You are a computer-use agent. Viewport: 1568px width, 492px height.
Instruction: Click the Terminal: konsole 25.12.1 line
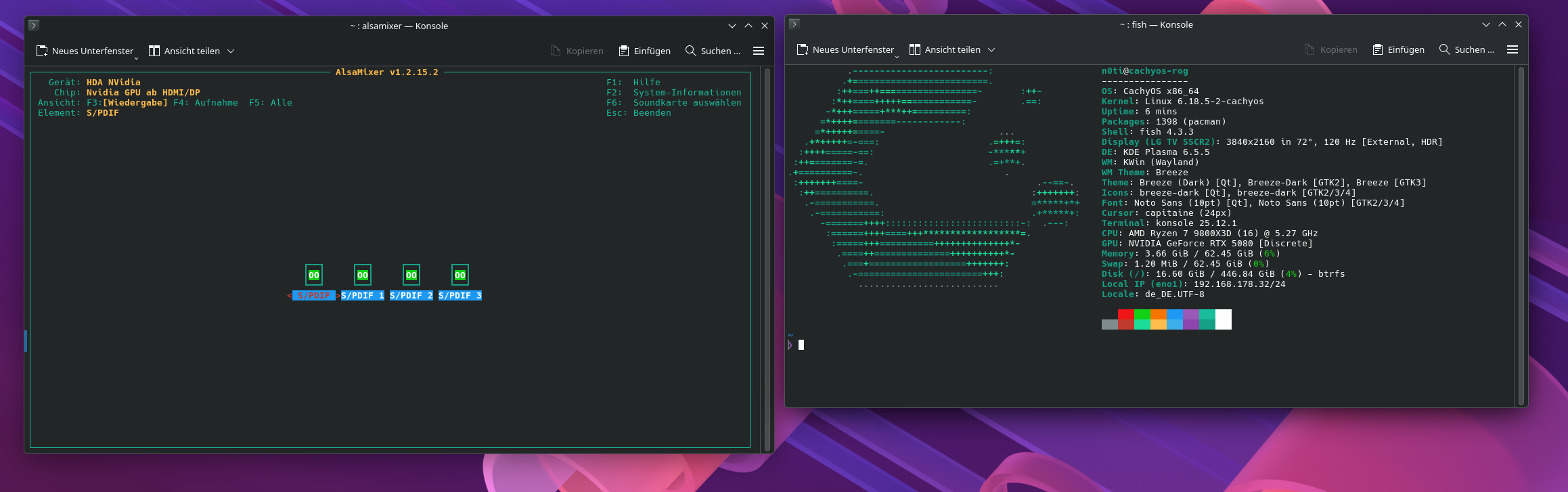point(1169,223)
